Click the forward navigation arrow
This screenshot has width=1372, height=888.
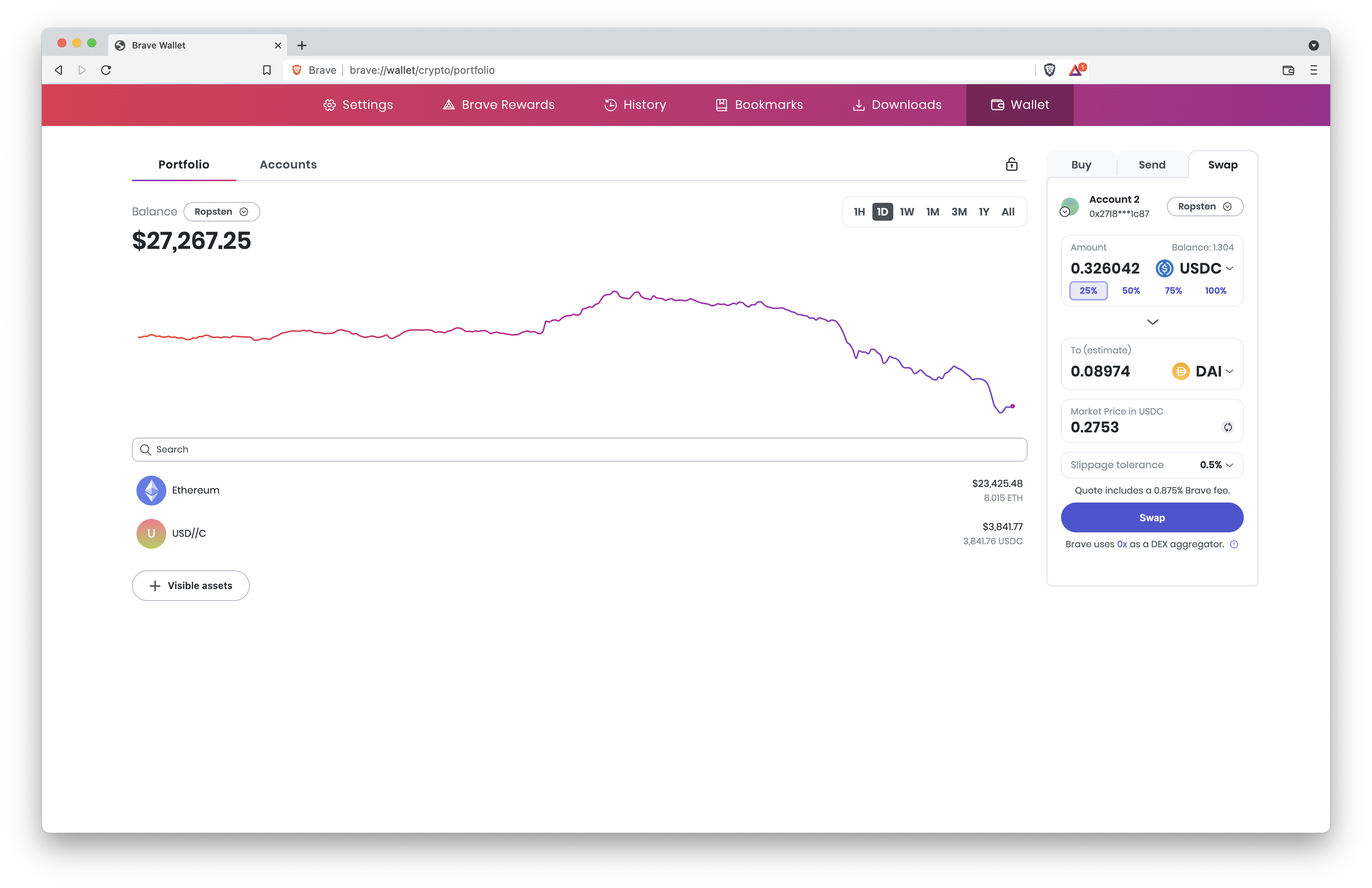[82, 70]
